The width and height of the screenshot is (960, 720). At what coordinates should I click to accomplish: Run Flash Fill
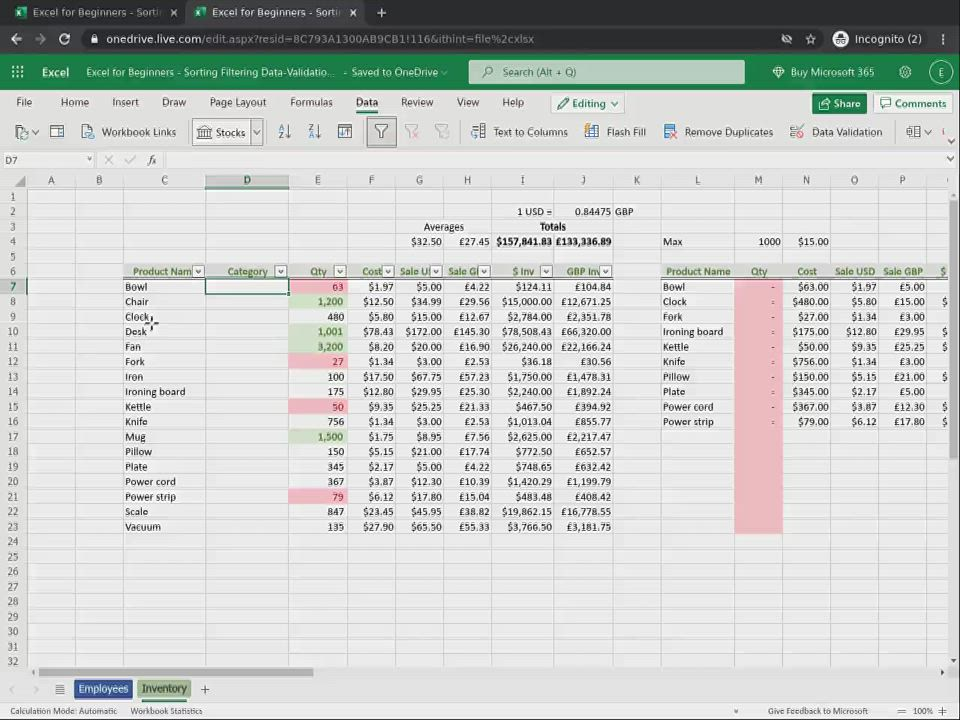[x=615, y=132]
